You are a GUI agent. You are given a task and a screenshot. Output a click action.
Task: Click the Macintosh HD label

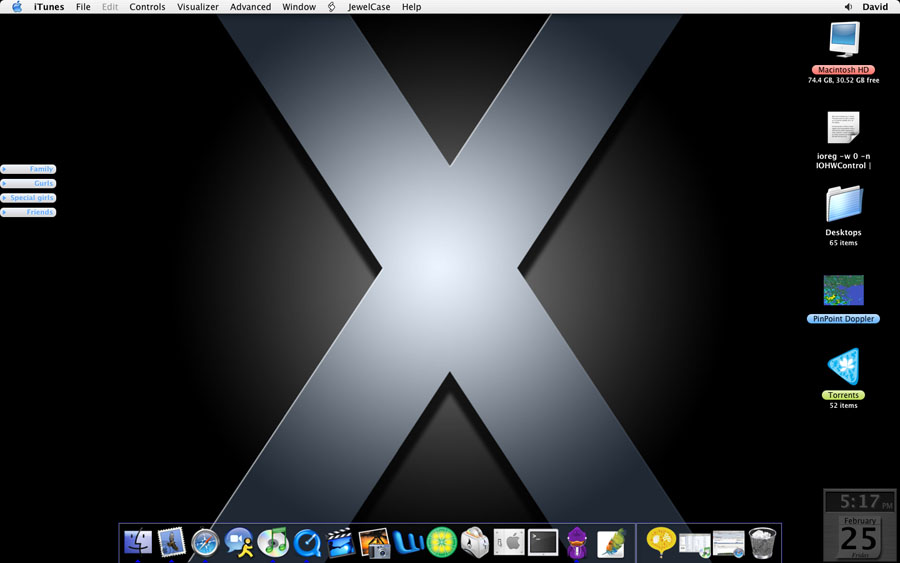(843, 70)
